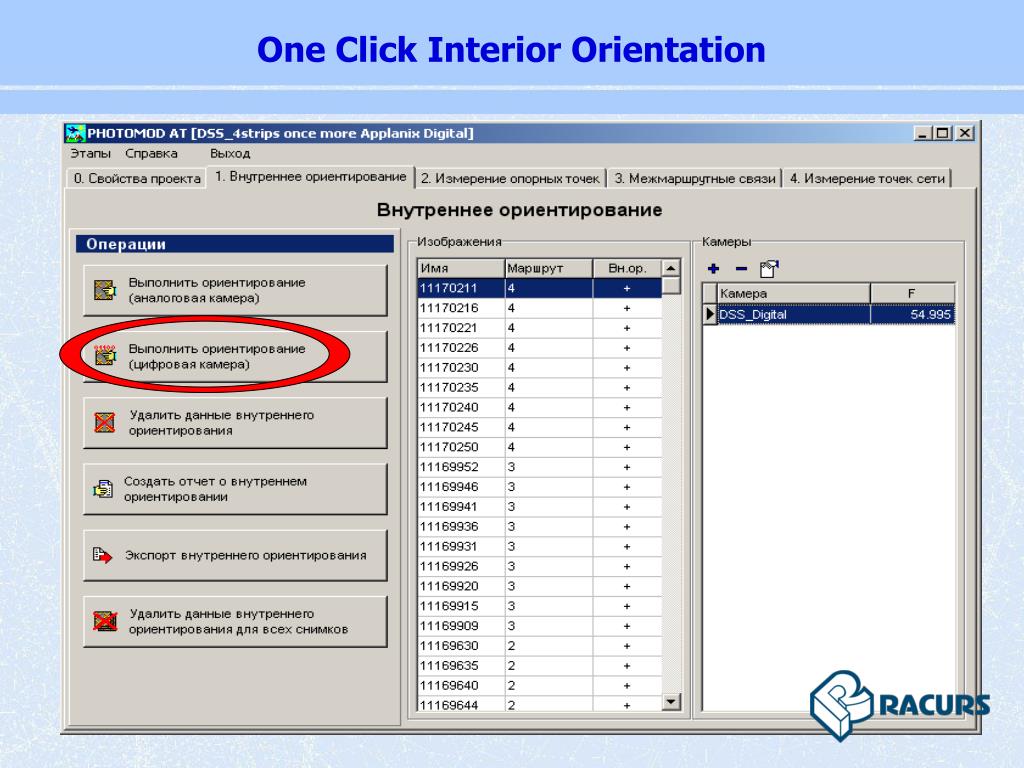
Task: Select image 11169936
Action: [539, 526]
